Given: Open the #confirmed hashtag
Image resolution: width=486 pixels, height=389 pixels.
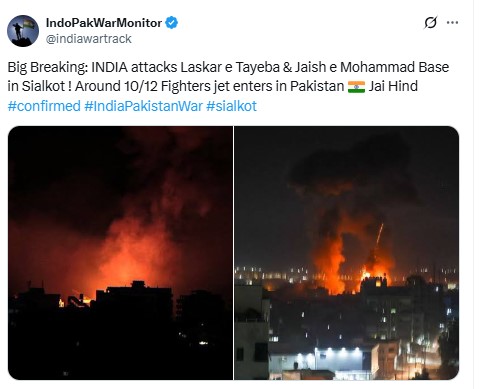Looking at the screenshot, I should (44, 106).
